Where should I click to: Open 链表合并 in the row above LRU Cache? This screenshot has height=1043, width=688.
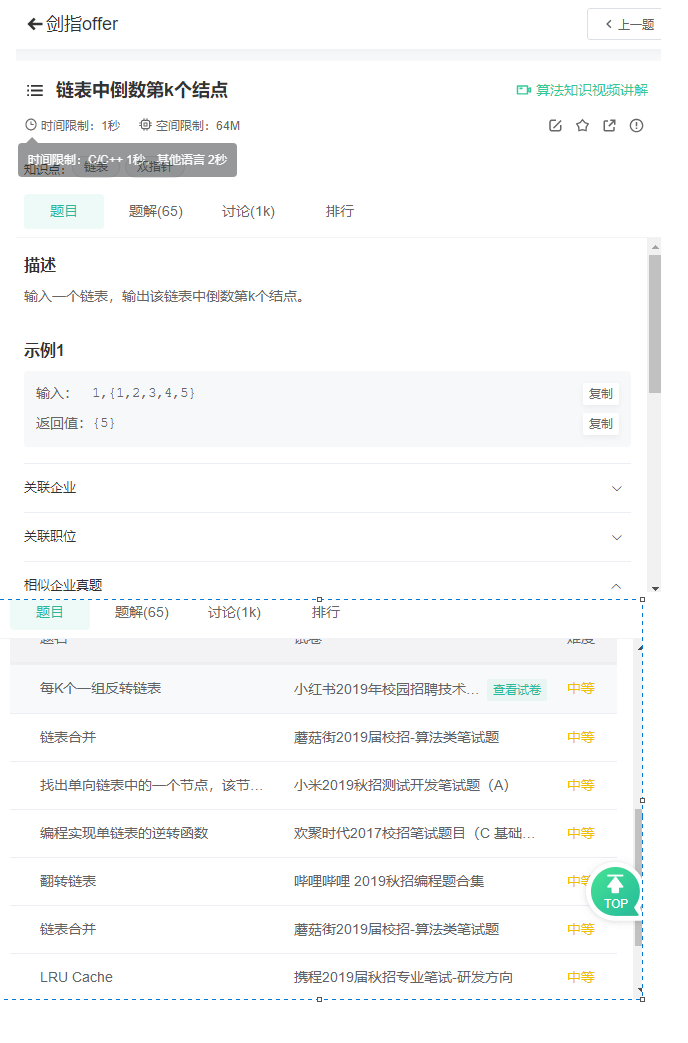click(x=68, y=929)
